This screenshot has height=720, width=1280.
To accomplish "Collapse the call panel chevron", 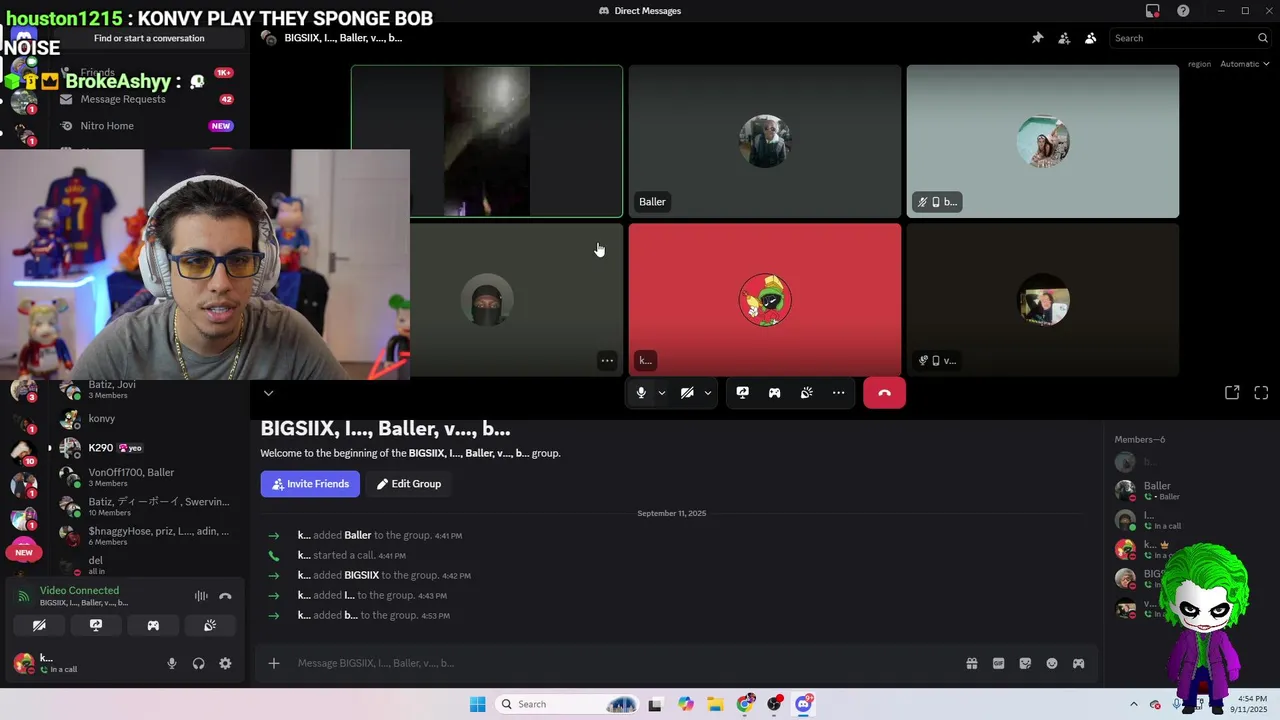I will tap(268, 393).
